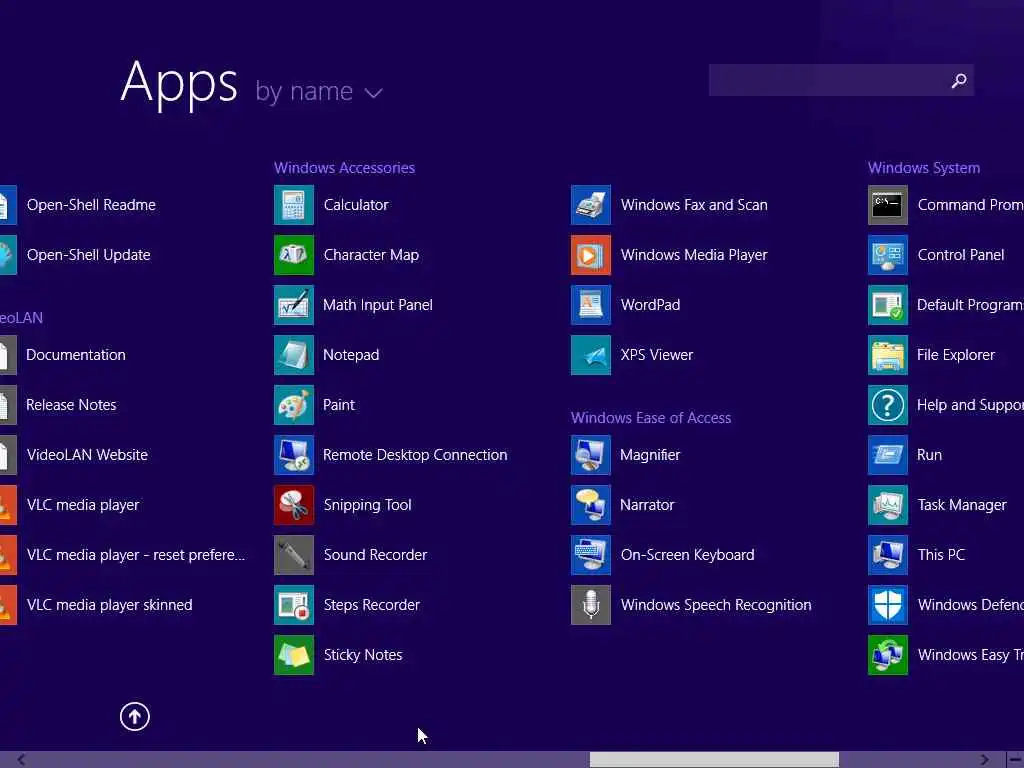Open the This PC icon

888,554
